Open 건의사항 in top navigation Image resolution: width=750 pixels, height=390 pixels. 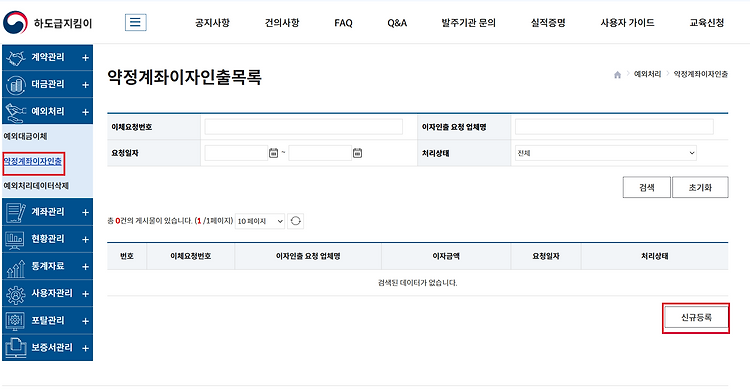tap(282, 22)
